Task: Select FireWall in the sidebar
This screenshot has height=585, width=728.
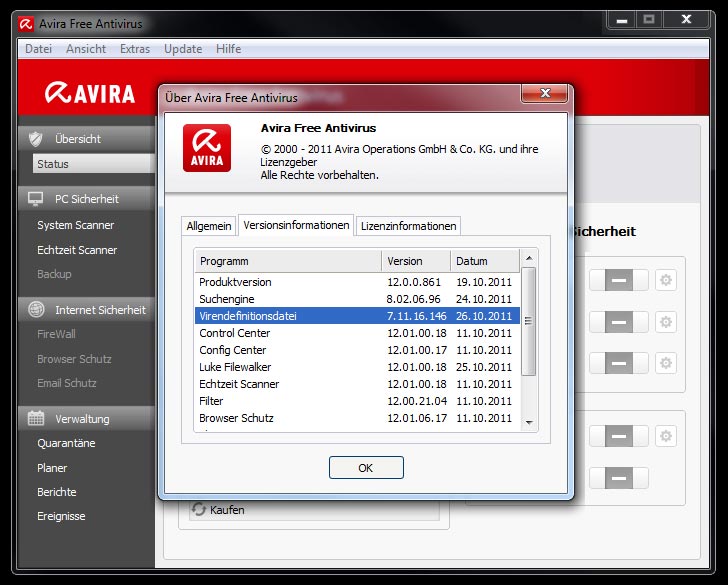Action: 56,334
